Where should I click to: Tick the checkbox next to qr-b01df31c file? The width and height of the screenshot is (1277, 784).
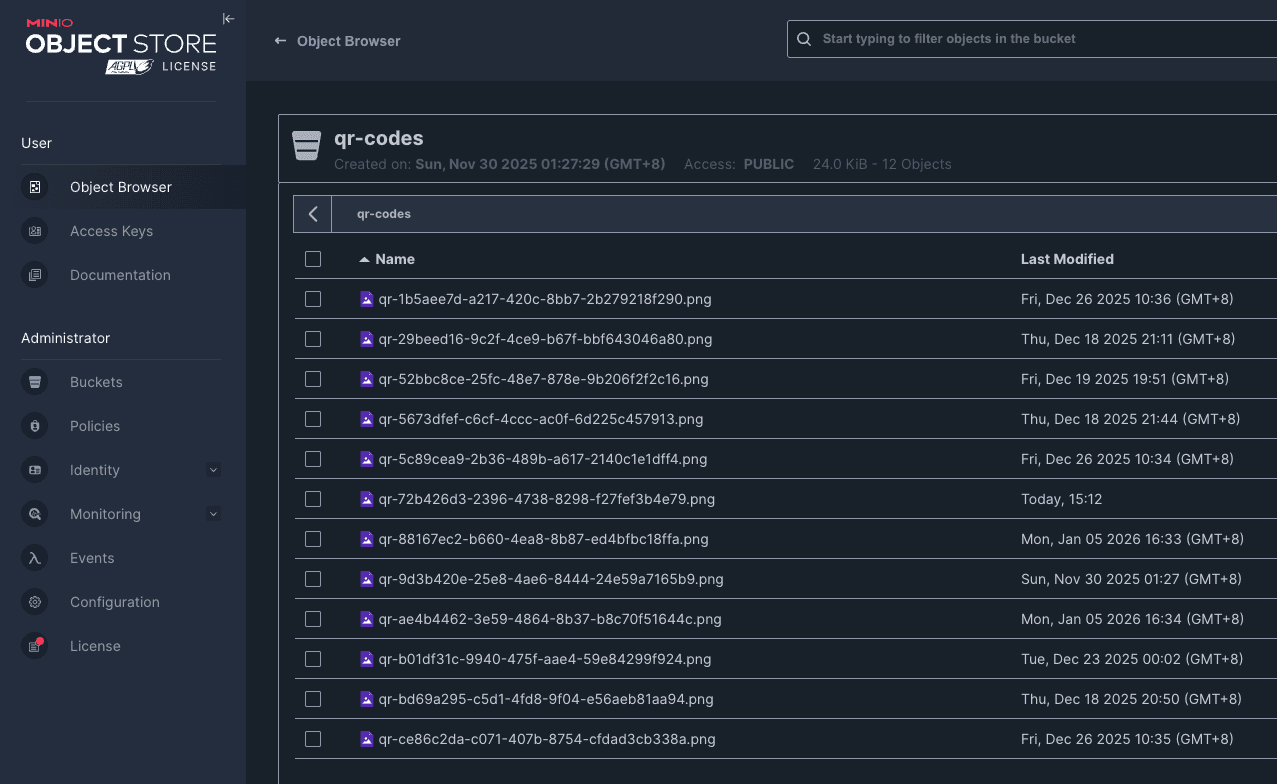pos(313,659)
